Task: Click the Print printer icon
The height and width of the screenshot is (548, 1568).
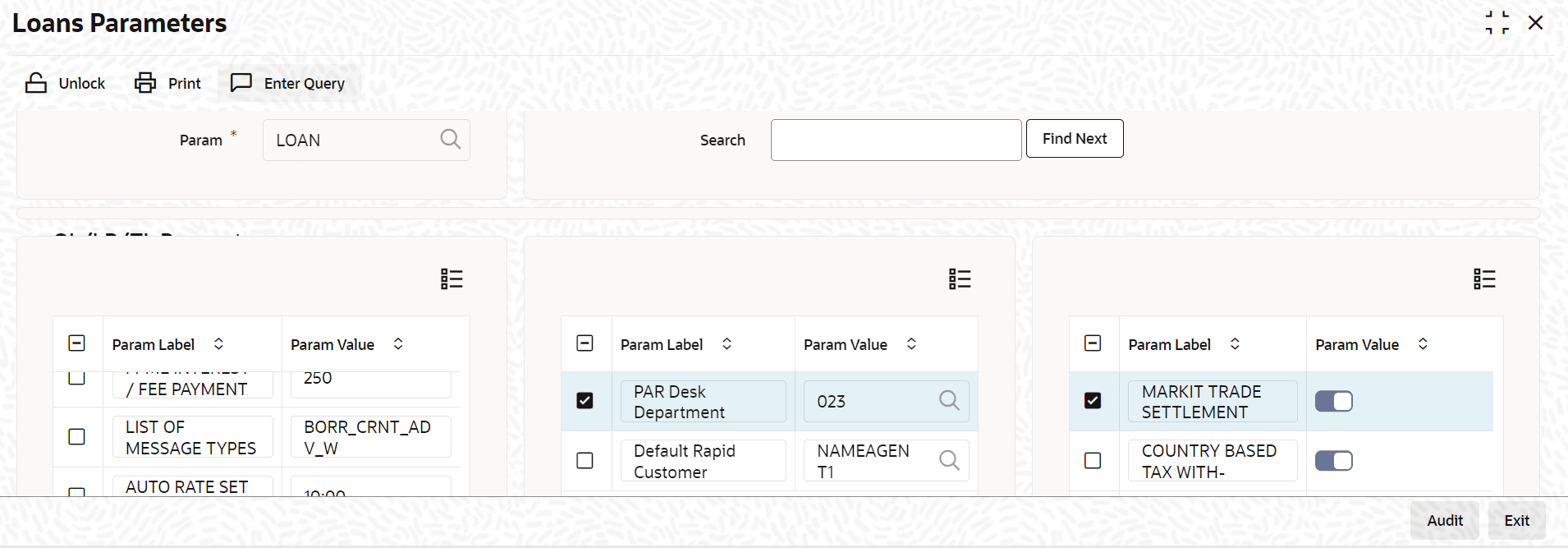Action: coord(145,83)
